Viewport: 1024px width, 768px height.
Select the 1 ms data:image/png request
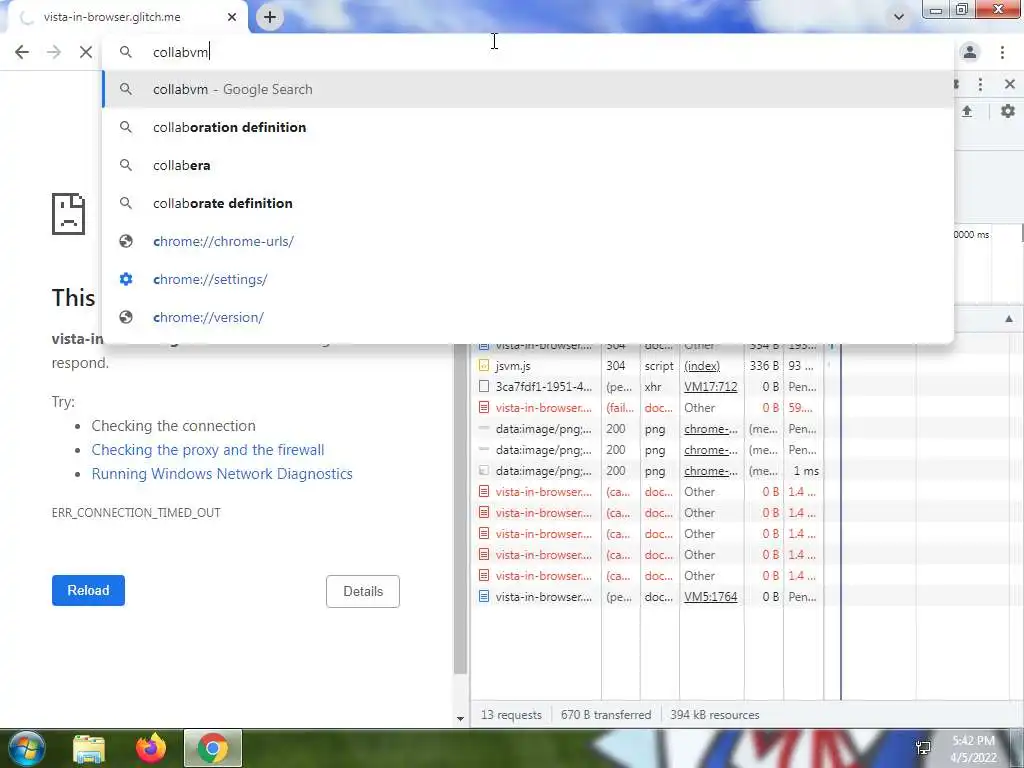coord(648,471)
